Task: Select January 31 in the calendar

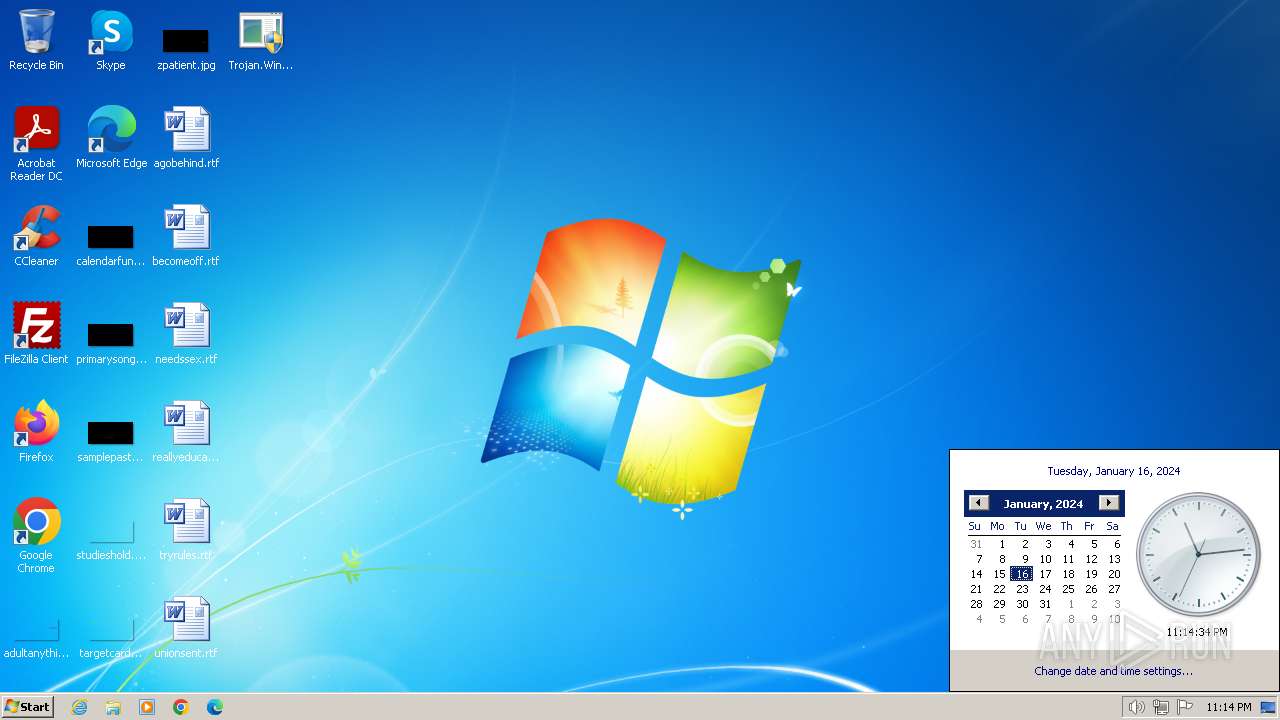Action: pos(1045,604)
